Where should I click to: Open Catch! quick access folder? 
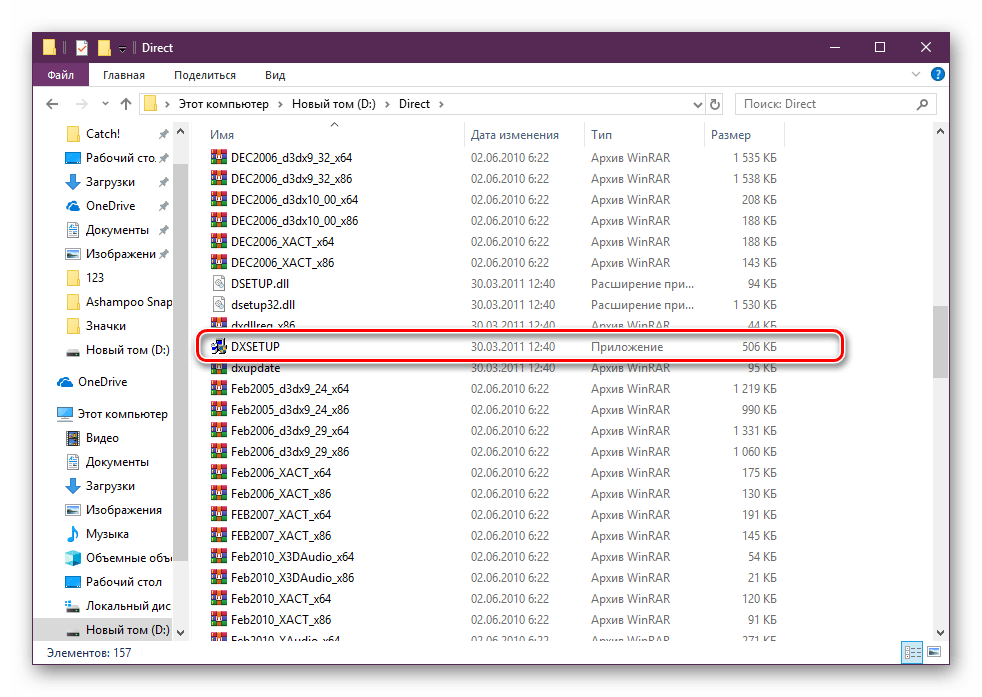point(93,134)
